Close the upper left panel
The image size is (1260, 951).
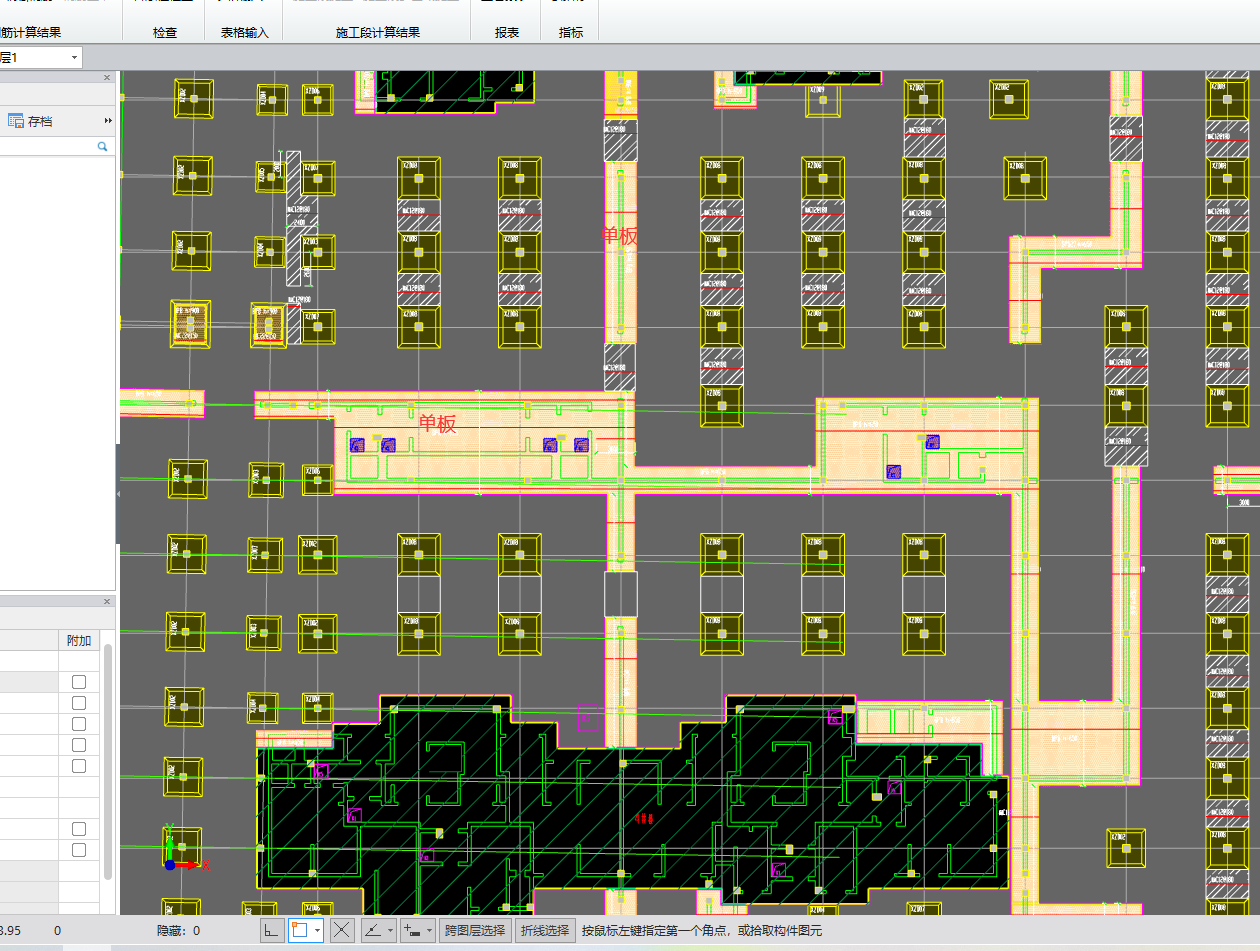coord(107,78)
